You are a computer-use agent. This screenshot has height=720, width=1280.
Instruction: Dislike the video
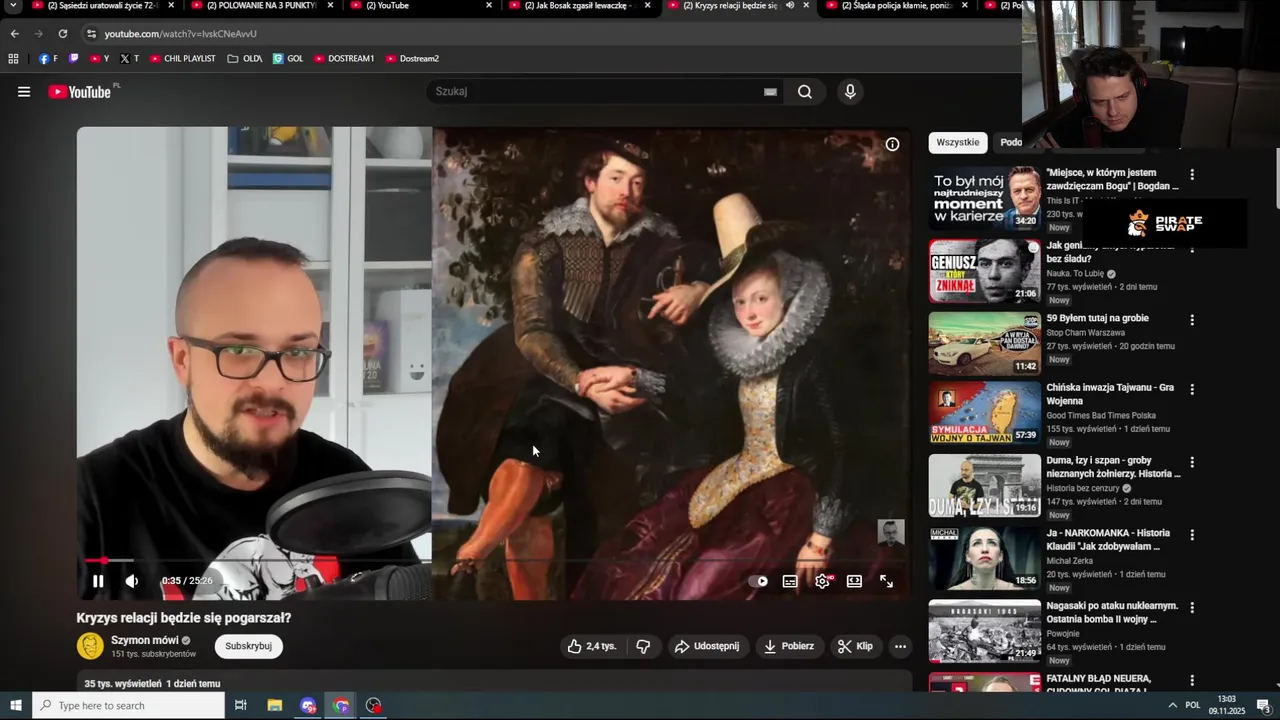pos(643,646)
